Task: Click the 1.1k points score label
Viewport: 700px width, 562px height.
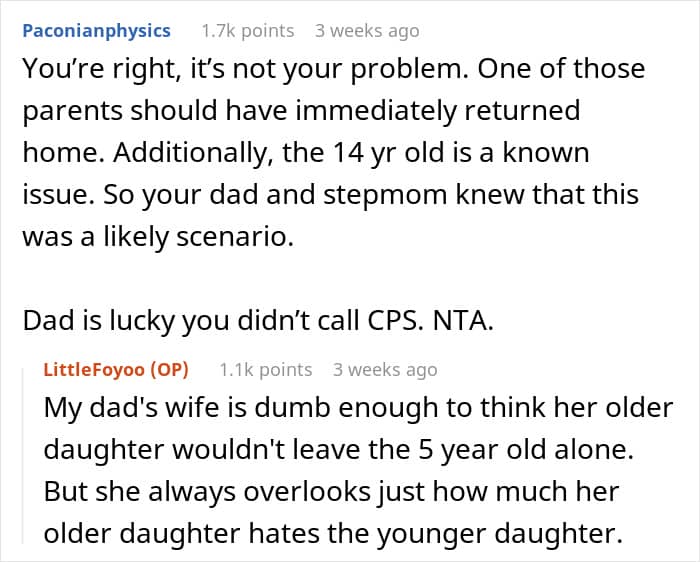Action: pyautogui.click(x=266, y=370)
